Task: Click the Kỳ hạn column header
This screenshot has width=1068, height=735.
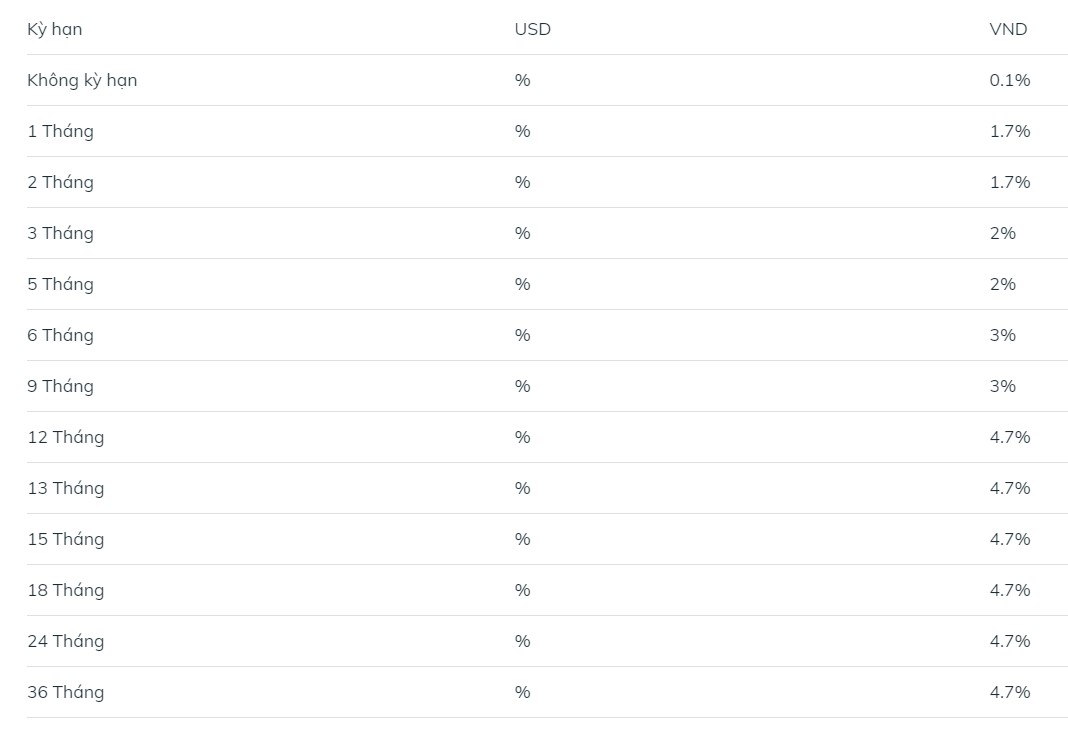Action: click(54, 29)
